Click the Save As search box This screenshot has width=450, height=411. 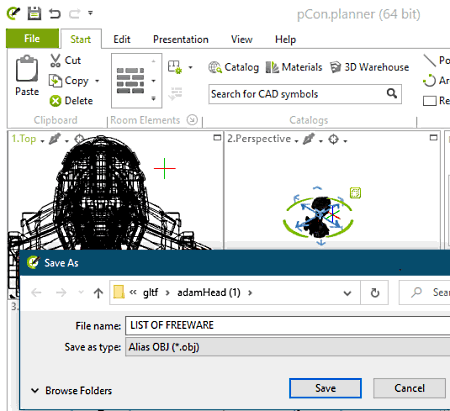[425, 293]
